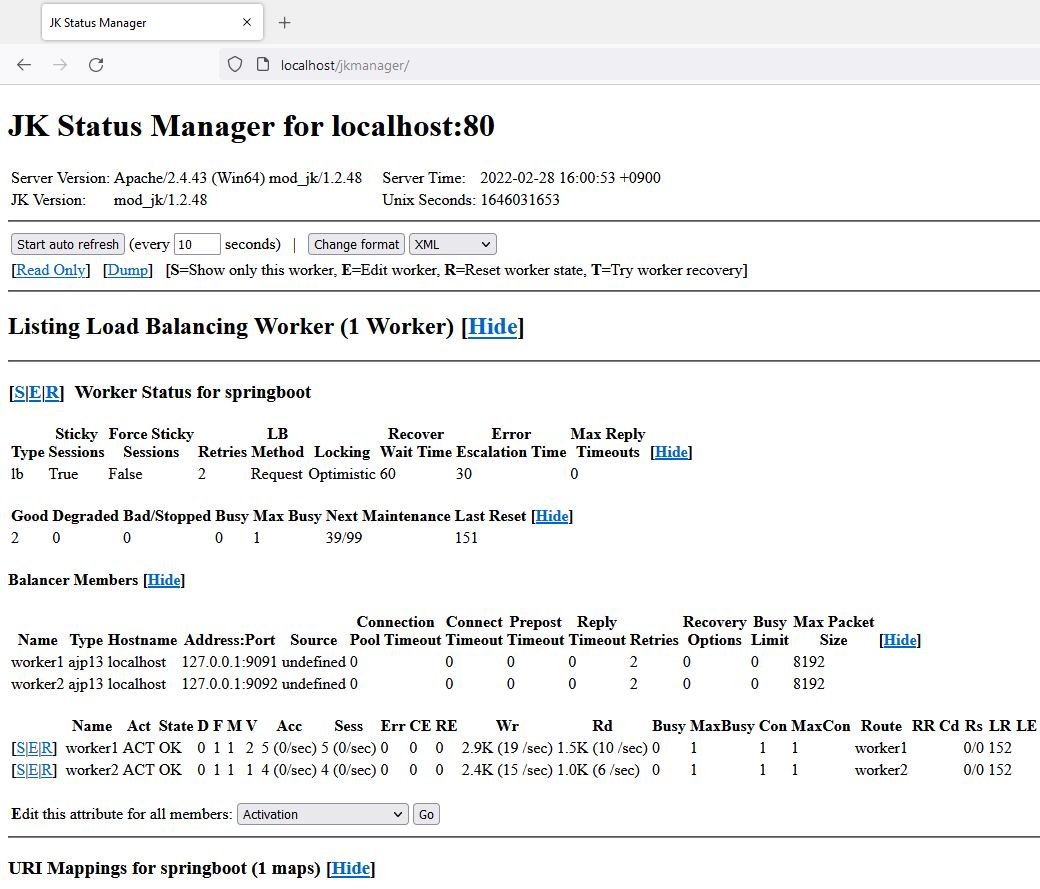The image size is (1040, 889).
Task: Hide the Listing Load Balancing Worker section
Action: click(x=493, y=326)
